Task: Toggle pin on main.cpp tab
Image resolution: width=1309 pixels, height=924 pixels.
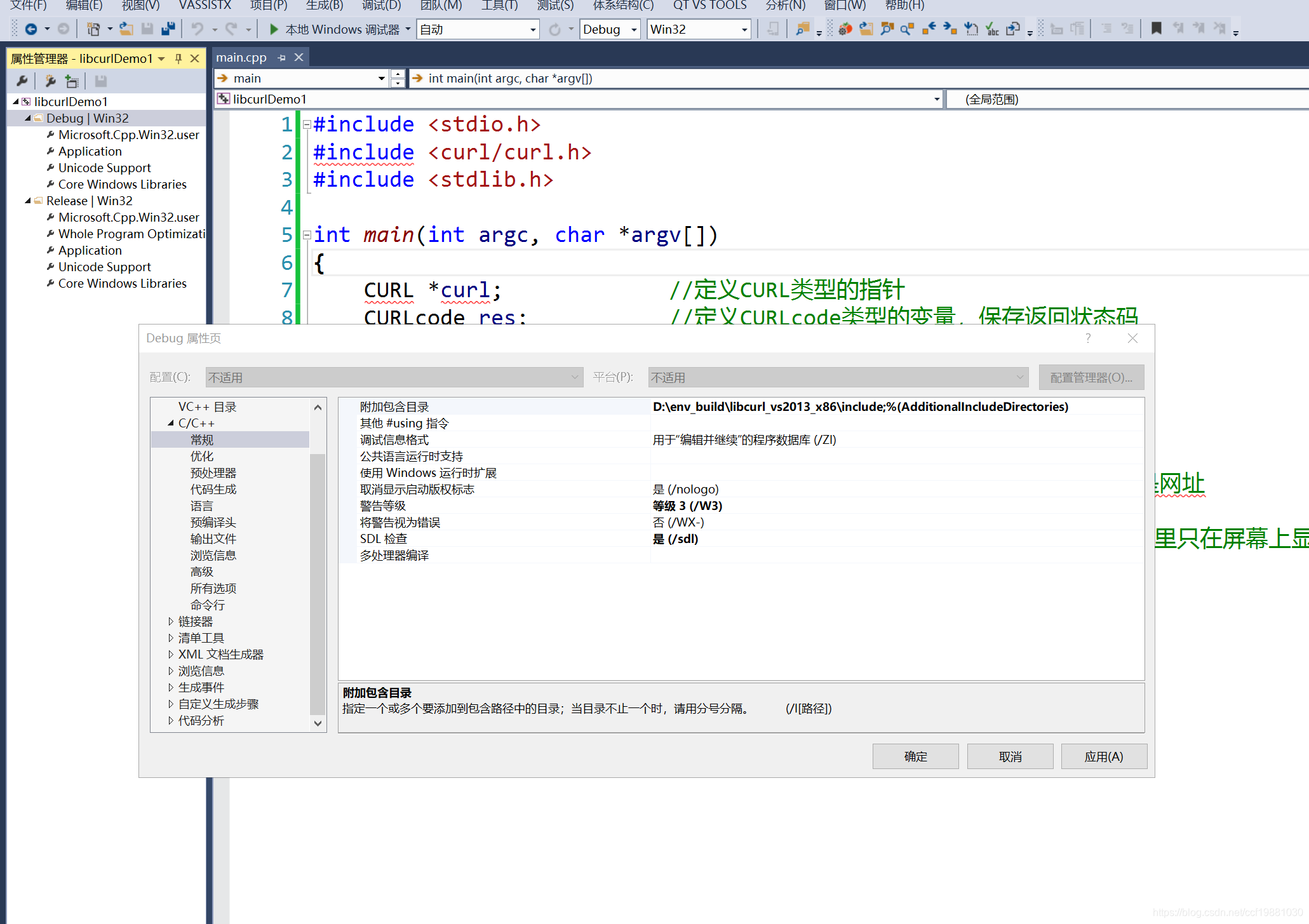Action: pyautogui.click(x=281, y=58)
